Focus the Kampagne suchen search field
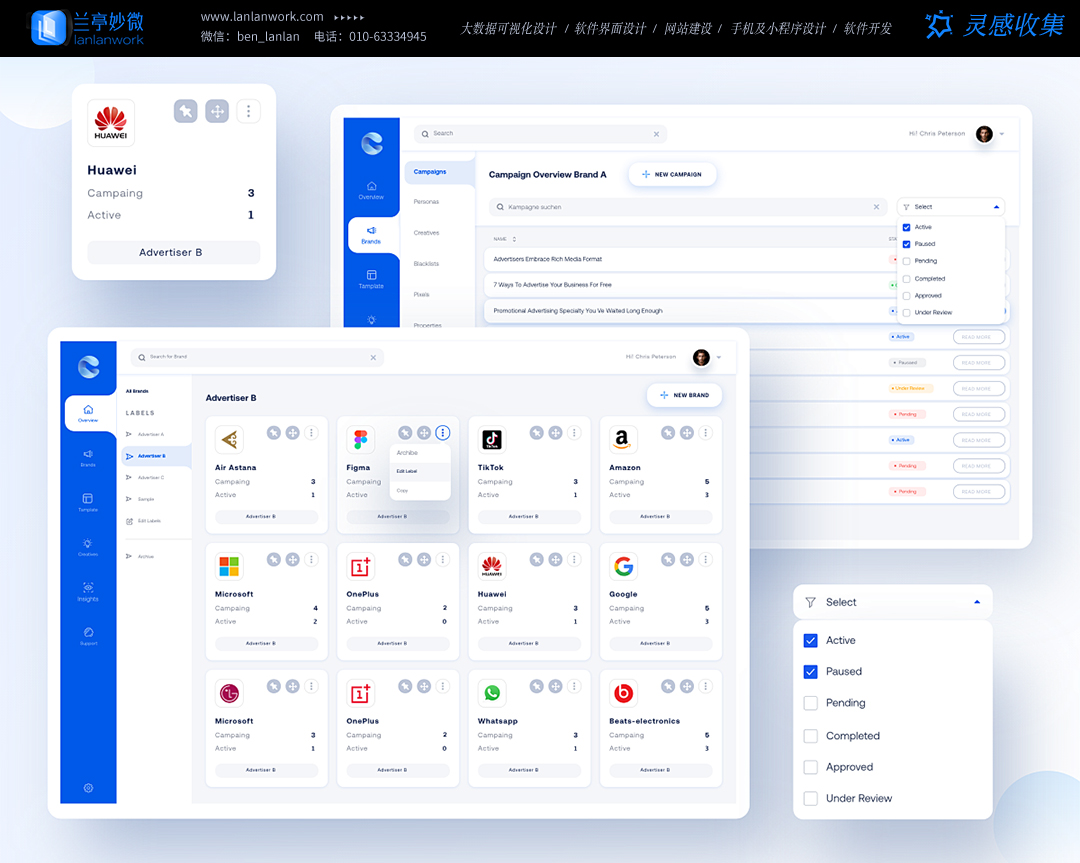This screenshot has width=1080, height=863. coord(680,207)
